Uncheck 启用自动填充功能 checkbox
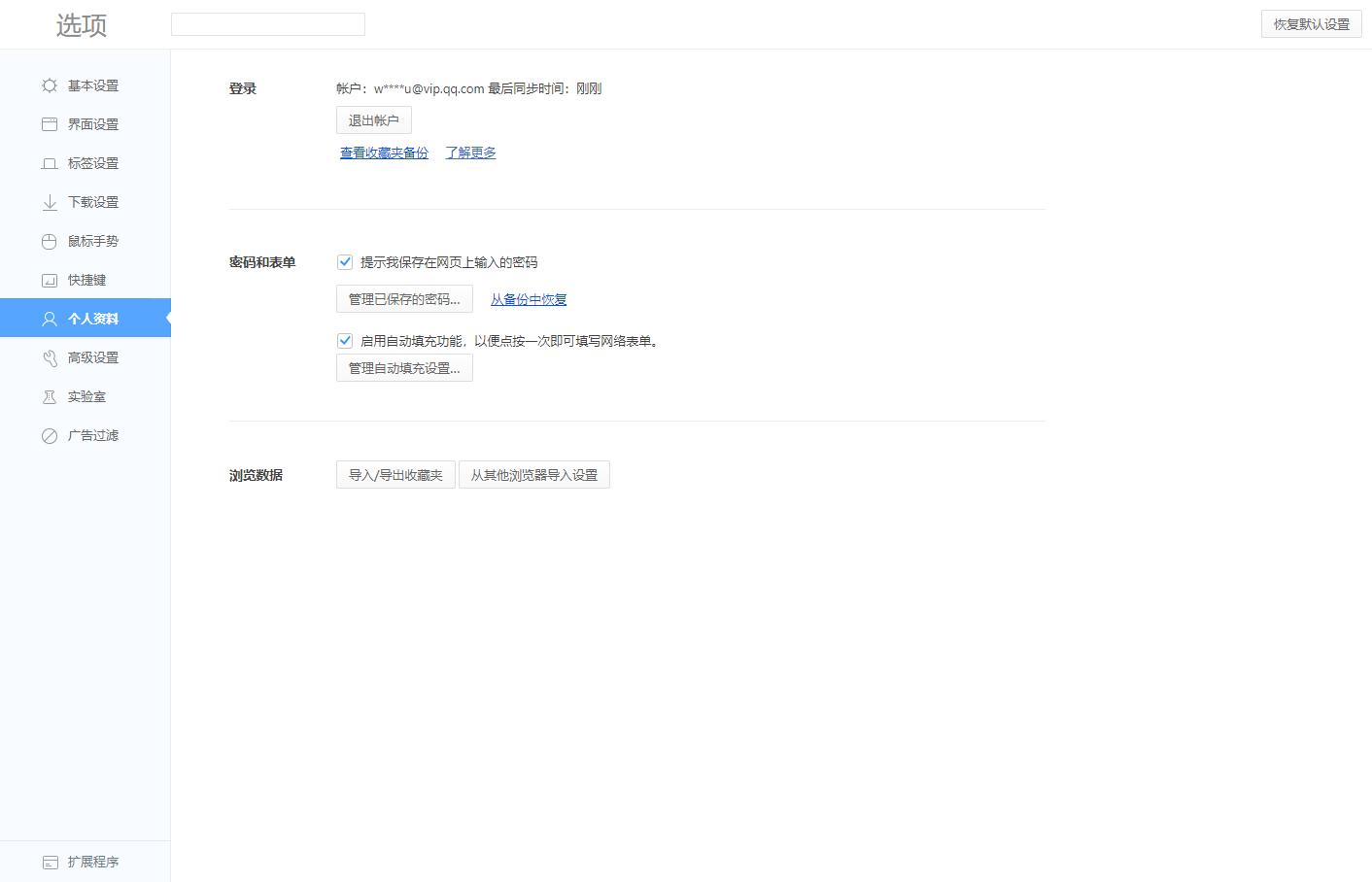This screenshot has width=1372, height=882. point(345,341)
